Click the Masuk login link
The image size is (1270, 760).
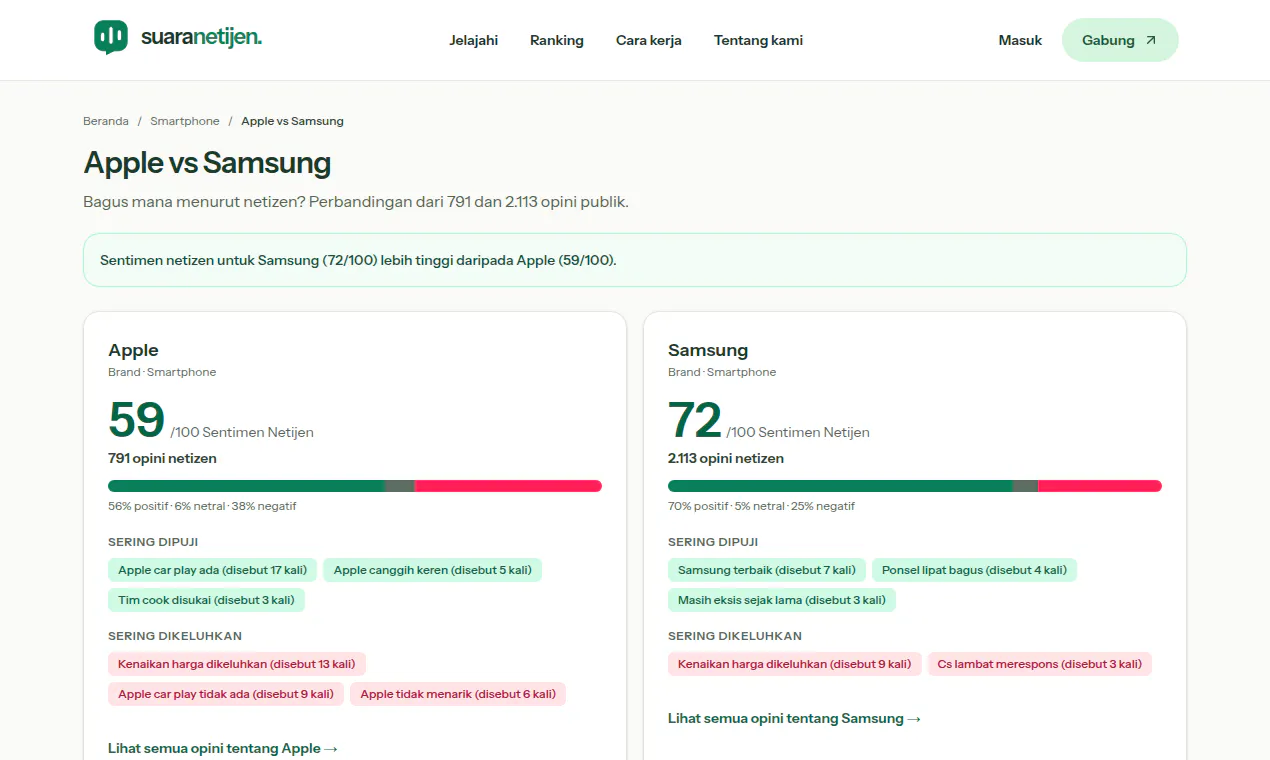(x=1020, y=40)
